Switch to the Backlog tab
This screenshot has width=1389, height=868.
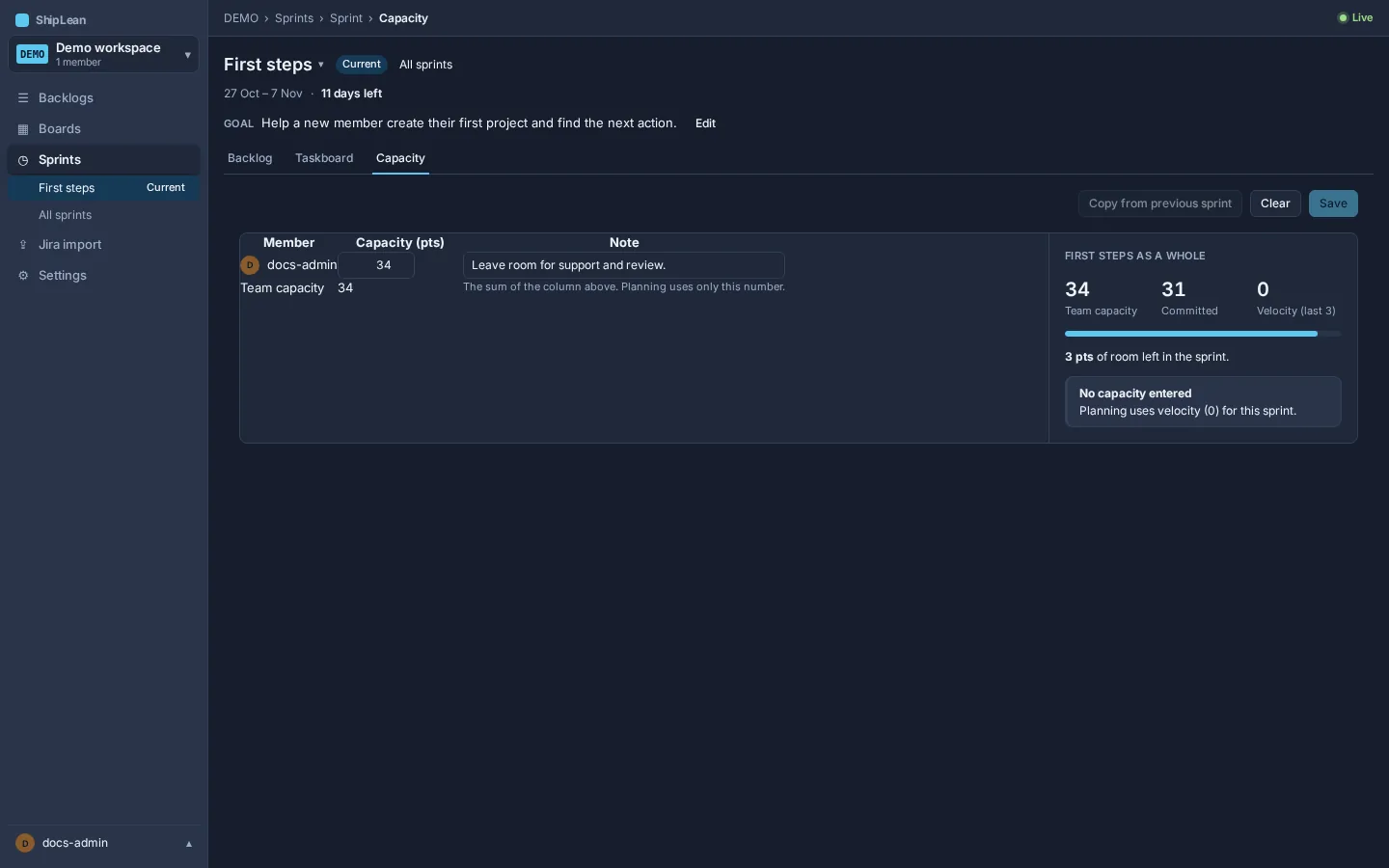pyautogui.click(x=250, y=158)
